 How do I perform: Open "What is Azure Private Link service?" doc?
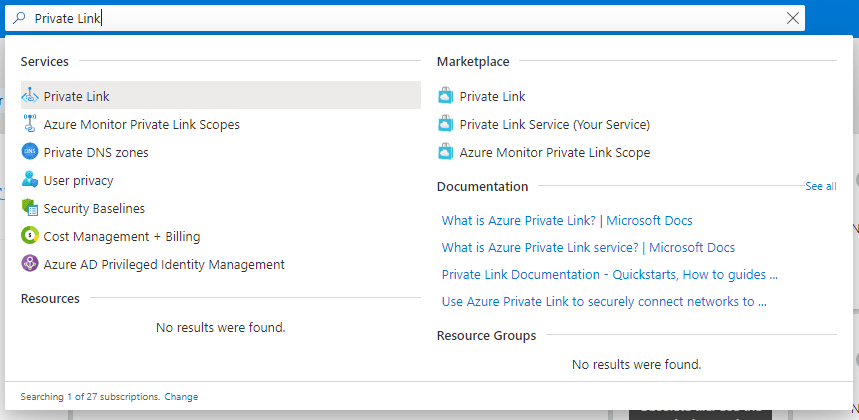pyautogui.click(x=588, y=248)
